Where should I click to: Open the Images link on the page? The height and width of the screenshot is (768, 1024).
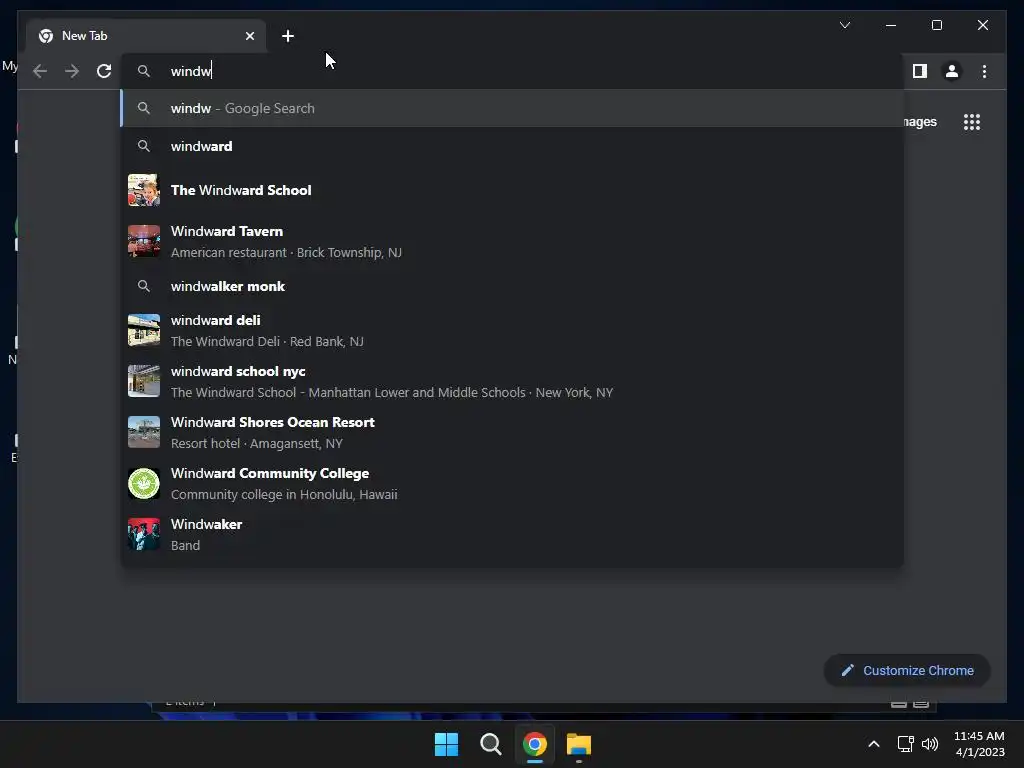[x=920, y=122]
